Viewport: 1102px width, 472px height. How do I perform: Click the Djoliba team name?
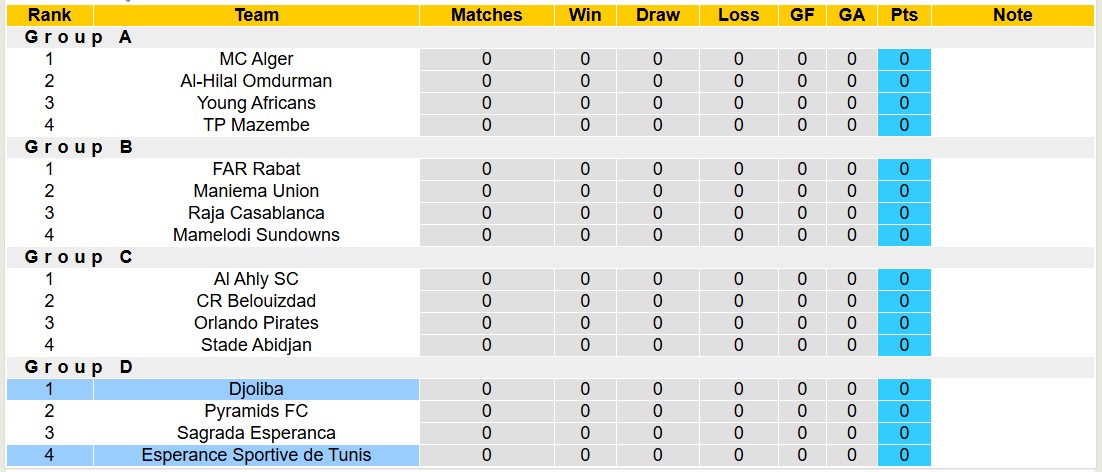pos(256,389)
